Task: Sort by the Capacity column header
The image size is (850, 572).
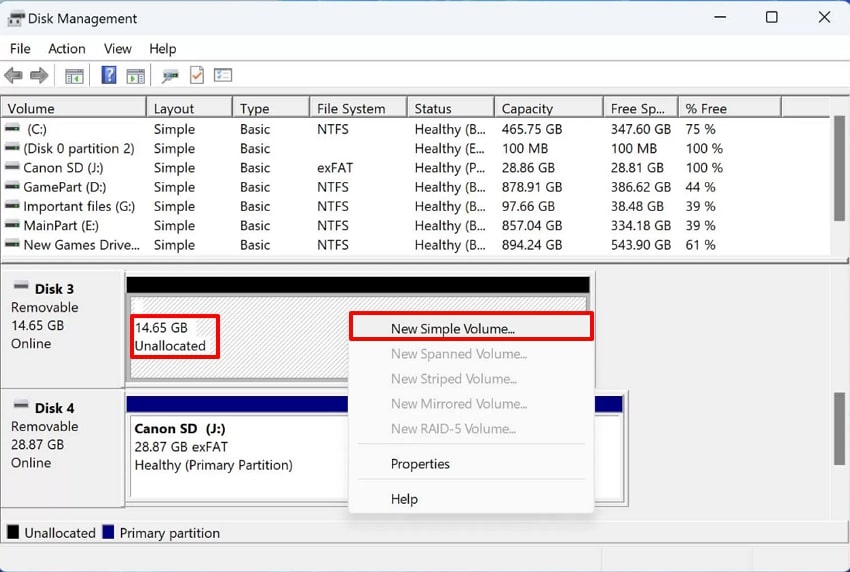Action: 549,108
